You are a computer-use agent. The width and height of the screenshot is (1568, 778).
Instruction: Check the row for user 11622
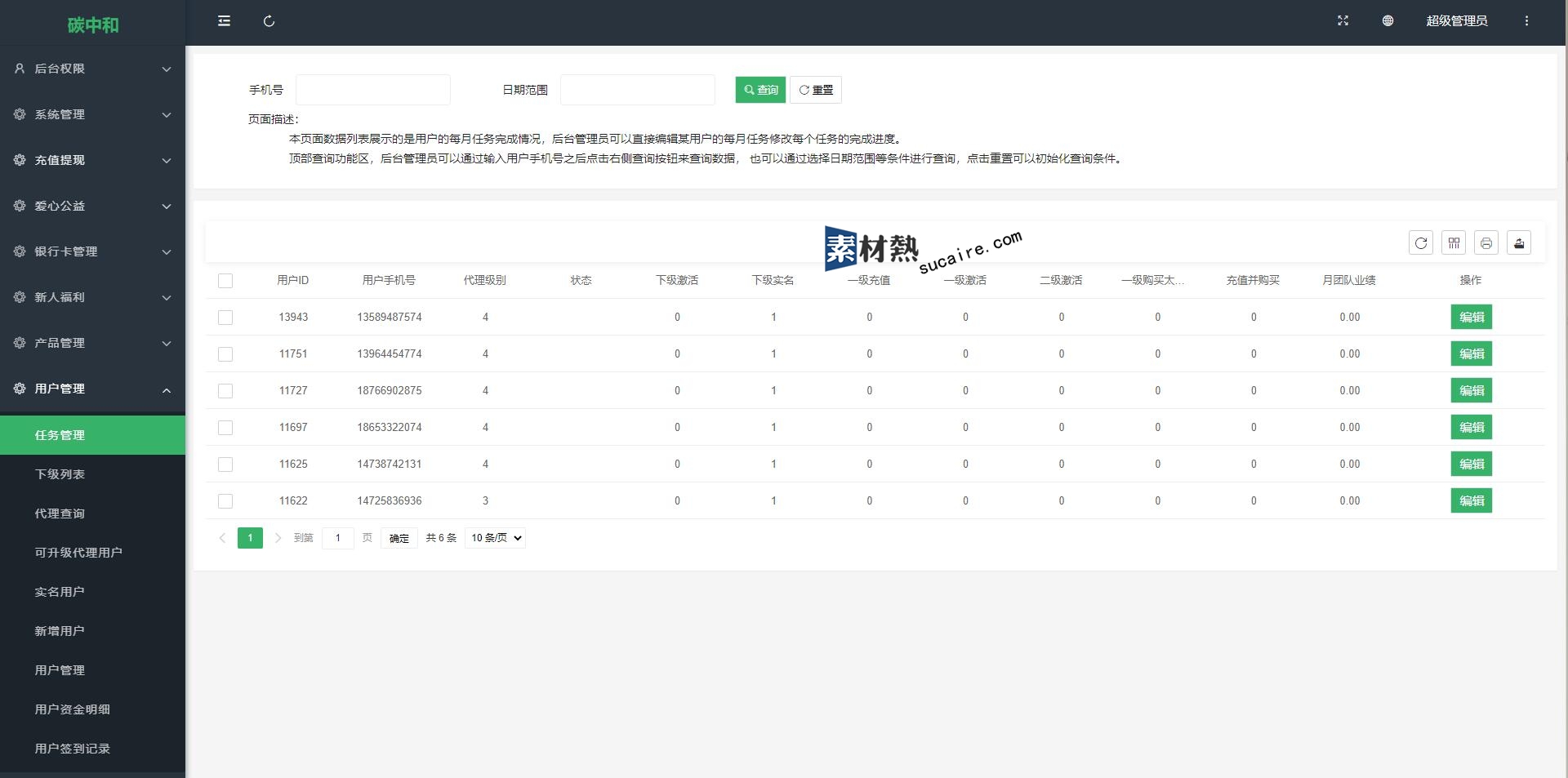pyautogui.click(x=225, y=501)
